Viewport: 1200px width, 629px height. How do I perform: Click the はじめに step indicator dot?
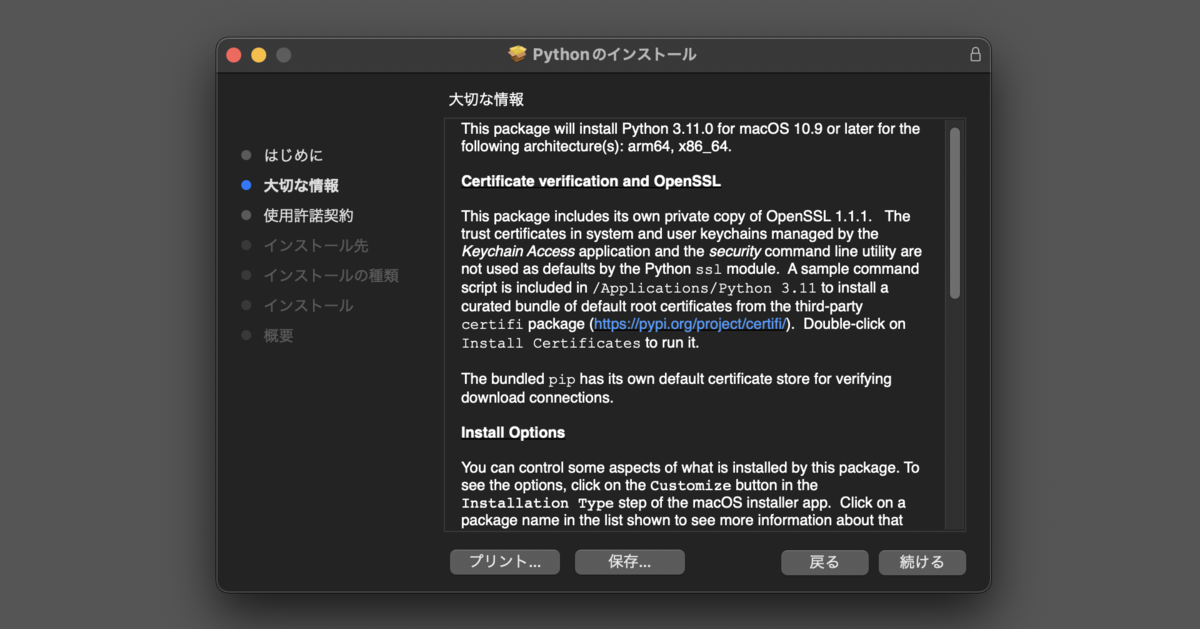[245, 155]
